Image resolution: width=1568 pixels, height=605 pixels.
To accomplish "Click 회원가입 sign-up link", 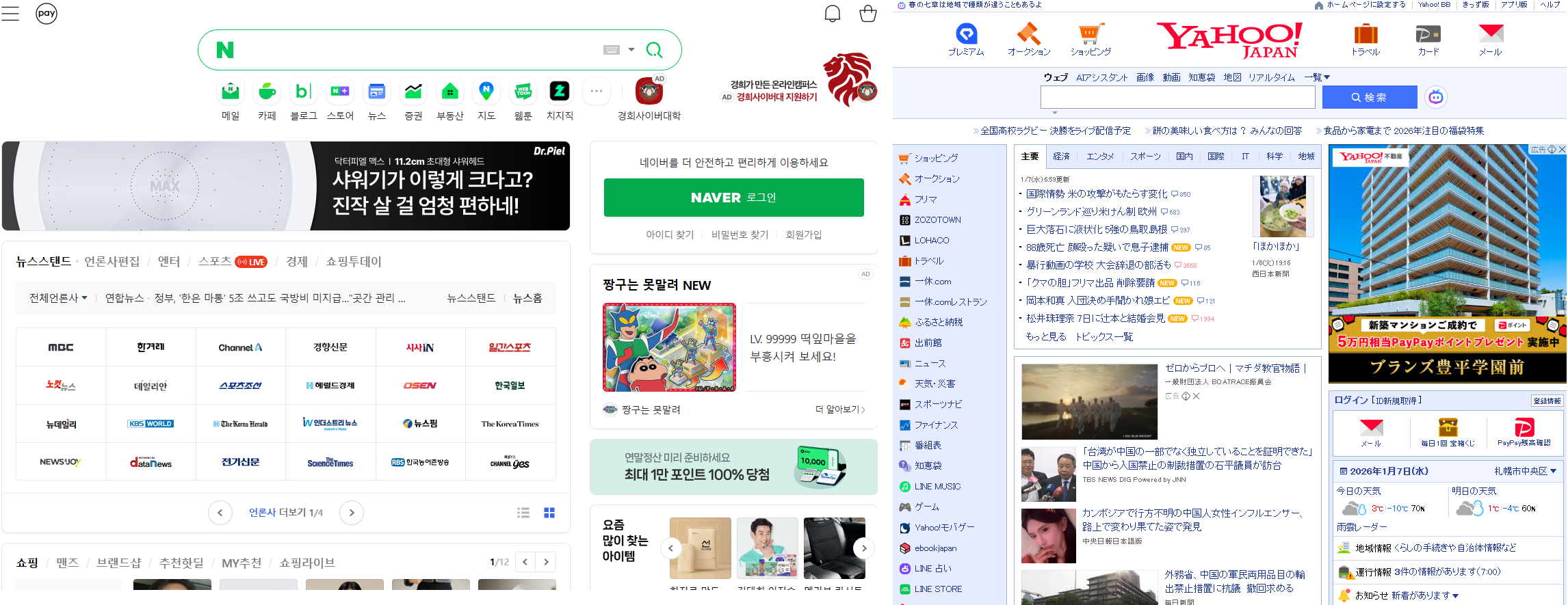I will (x=804, y=234).
